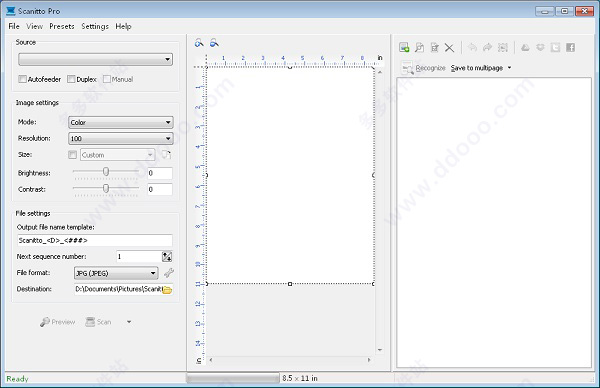Click the Recognize label button
The width and height of the screenshot is (600, 388).
pos(430,68)
